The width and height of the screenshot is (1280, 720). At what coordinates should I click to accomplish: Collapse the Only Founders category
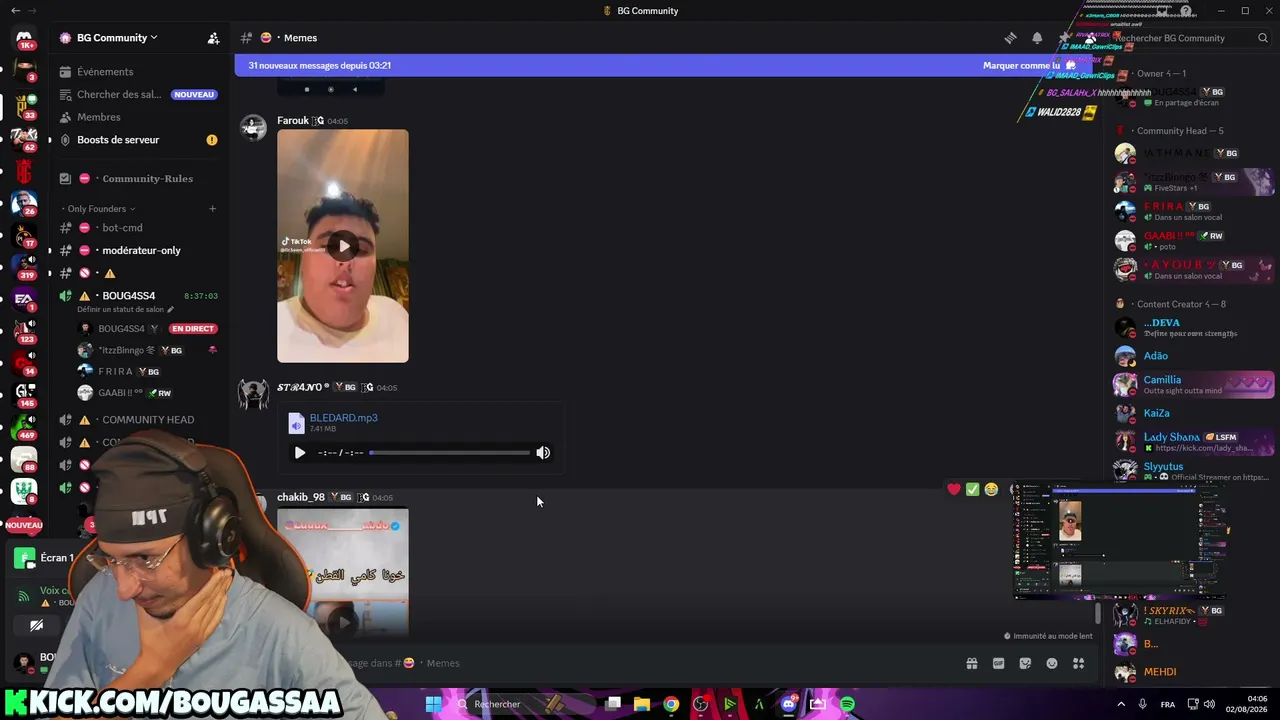[x=96, y=209]
